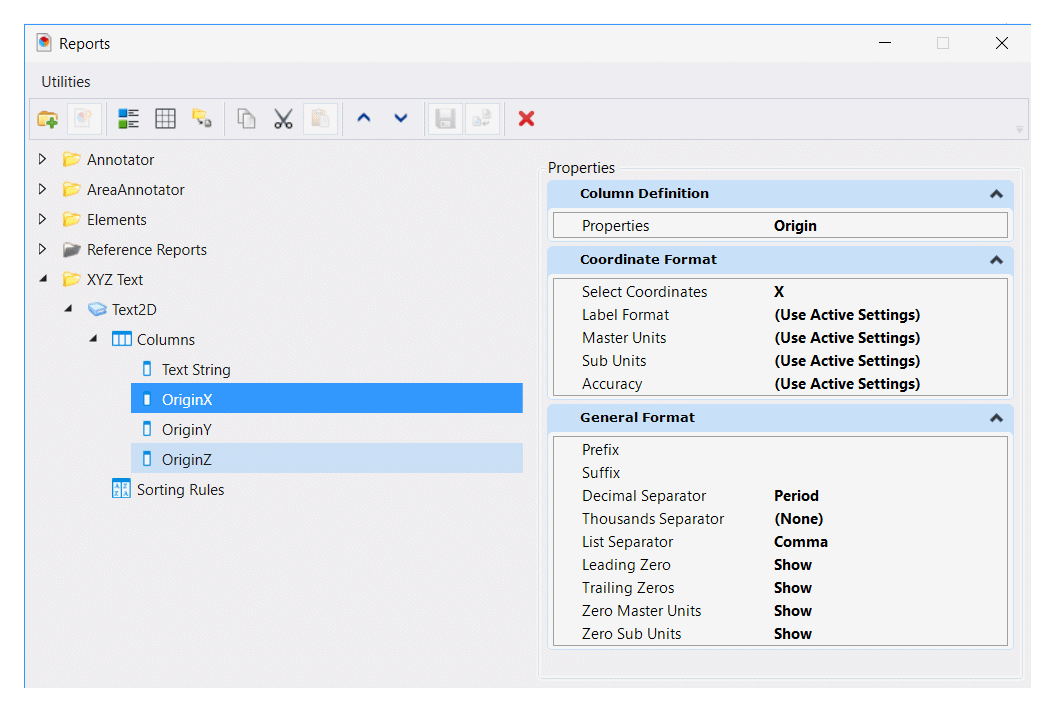Image resolution: width=1052 pixels, height=710 pixels.
Task: Click the Prefix value field
Action: pyautogui.click(x=889, y=450)
